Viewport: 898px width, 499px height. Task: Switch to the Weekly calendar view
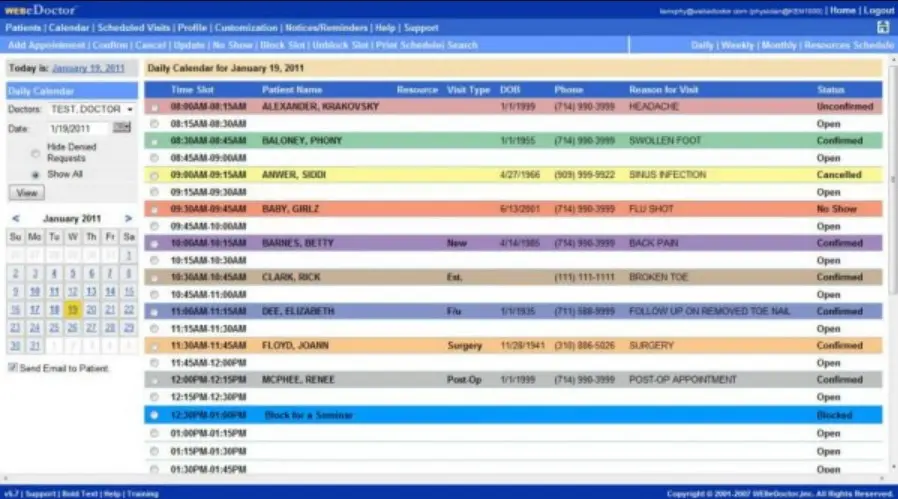[738, 45]
